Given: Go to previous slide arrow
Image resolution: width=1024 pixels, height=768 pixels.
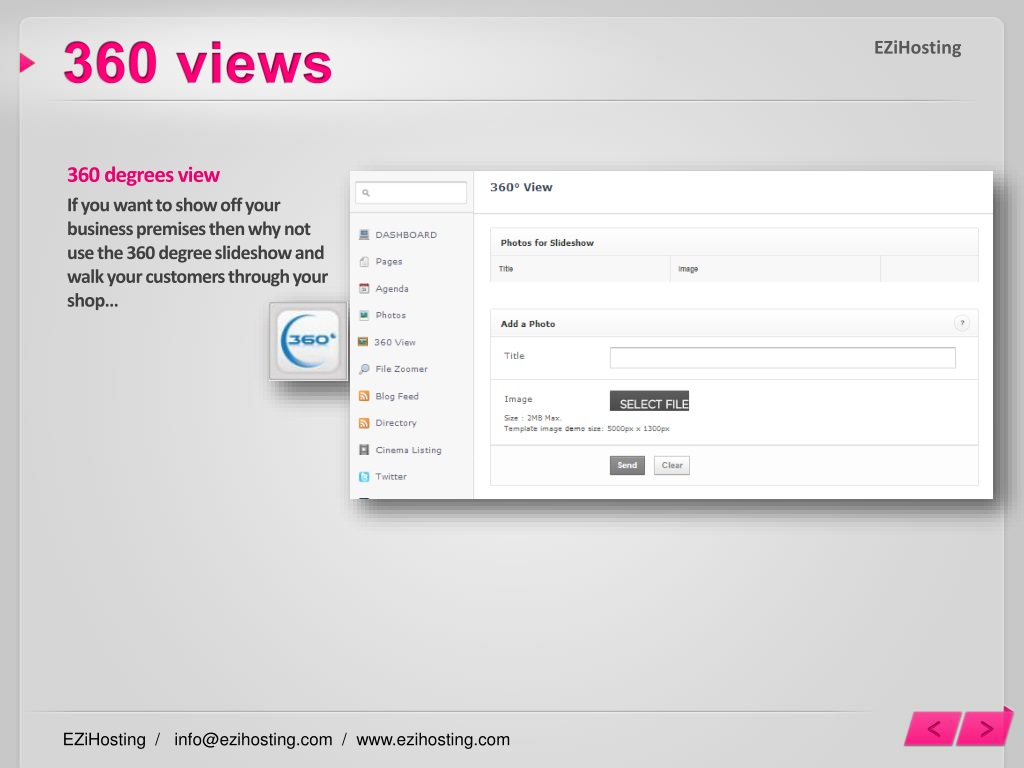Looking at the screenshot, I should coord(933,729).
